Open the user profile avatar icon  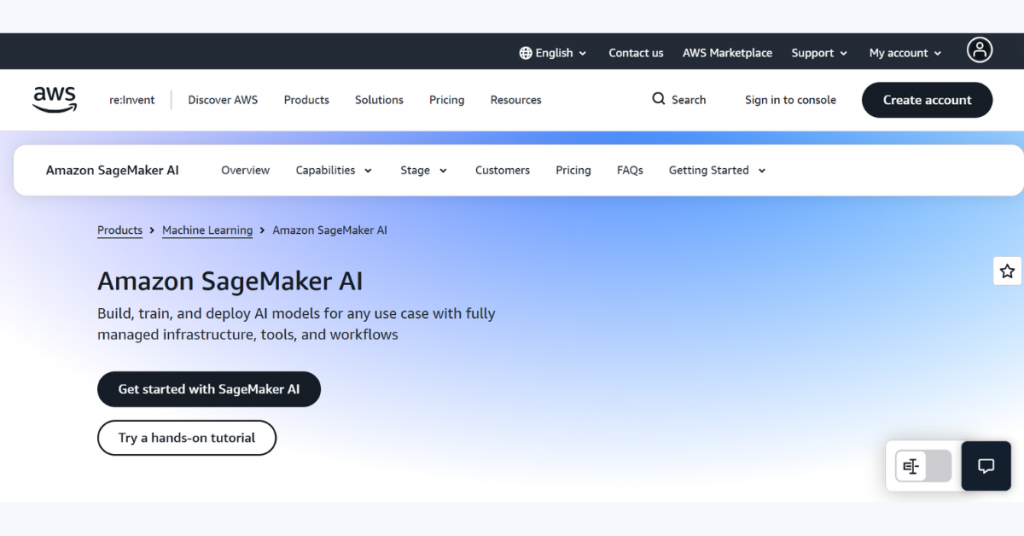980,50
